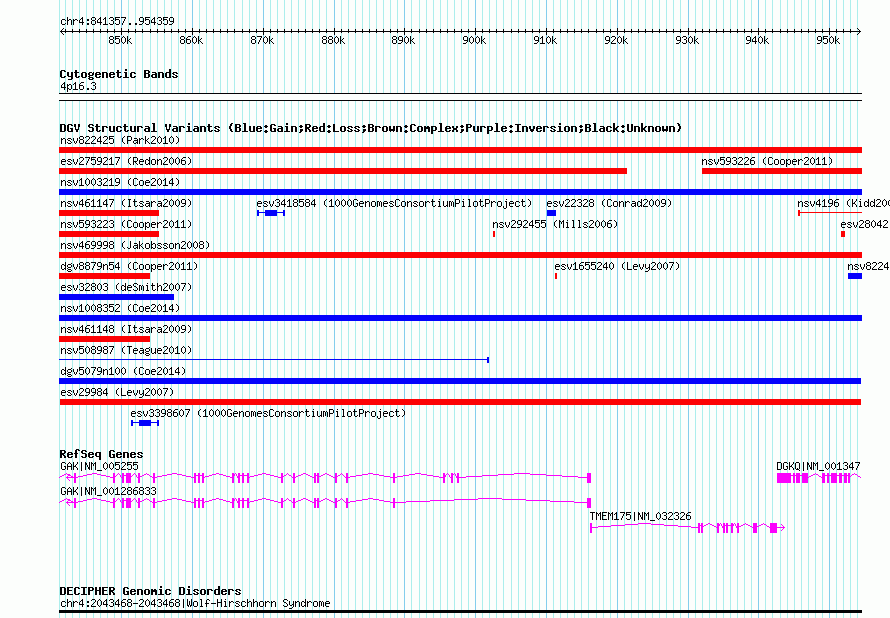Open nsv461148 (Itsara2009) label

point(126,329)
